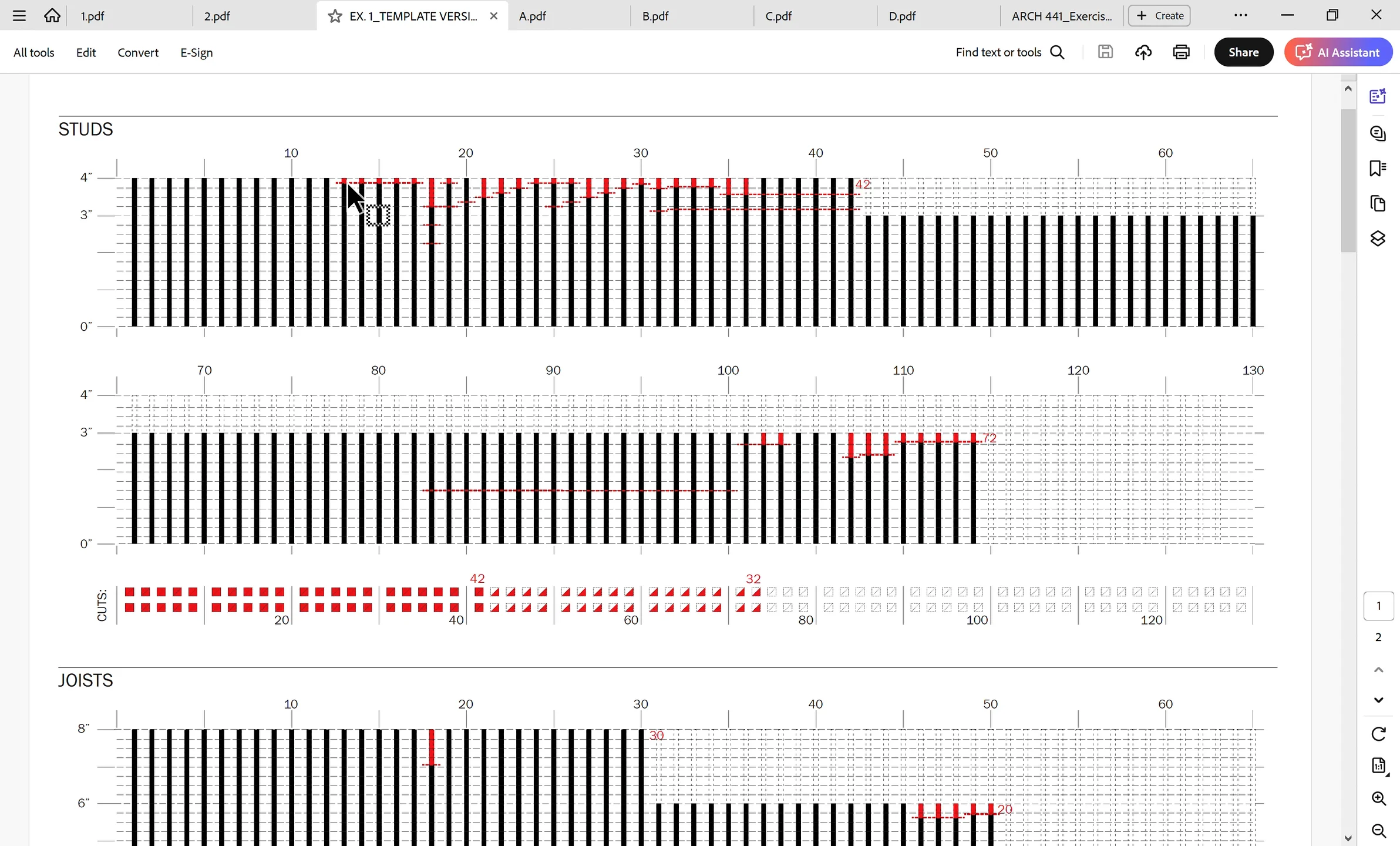Go to the Home icon

pyautogui.click(x=52, y=16)
